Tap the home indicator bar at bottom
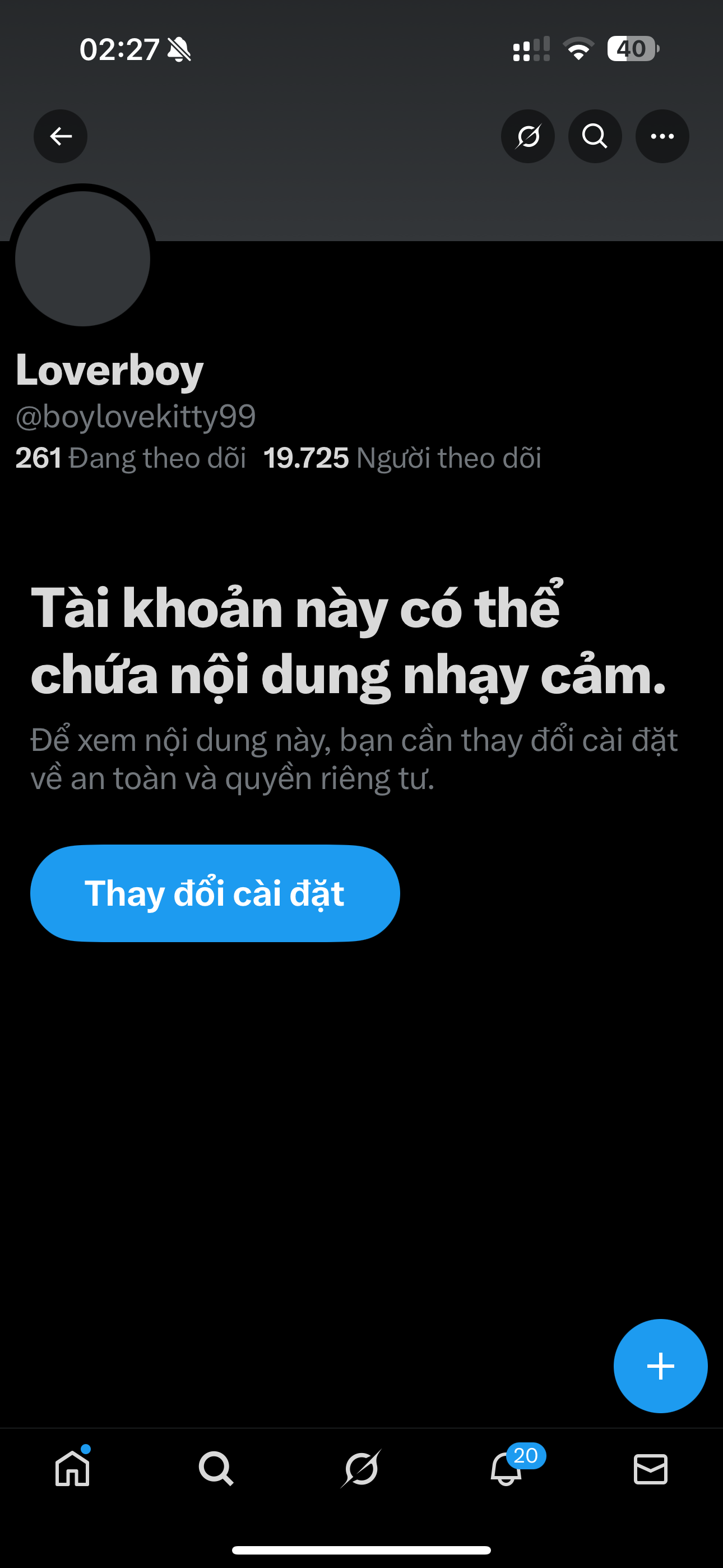 pos(361,1549)
